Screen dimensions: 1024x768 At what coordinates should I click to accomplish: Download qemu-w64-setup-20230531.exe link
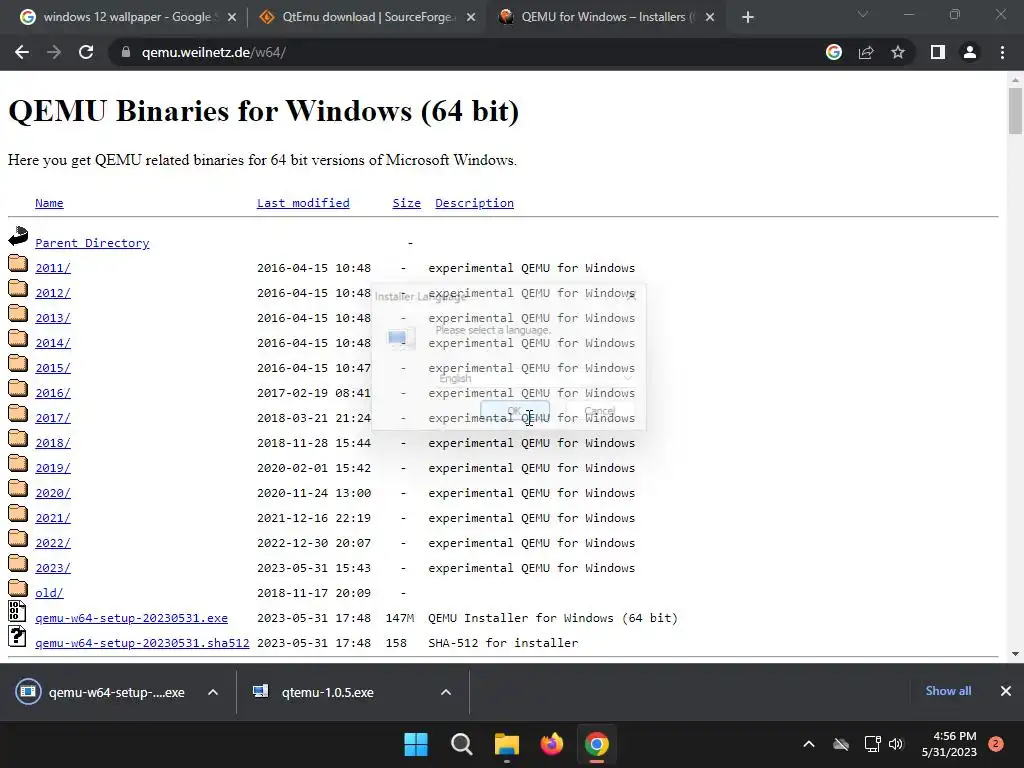pyautogui.click(x=131, y=618)
